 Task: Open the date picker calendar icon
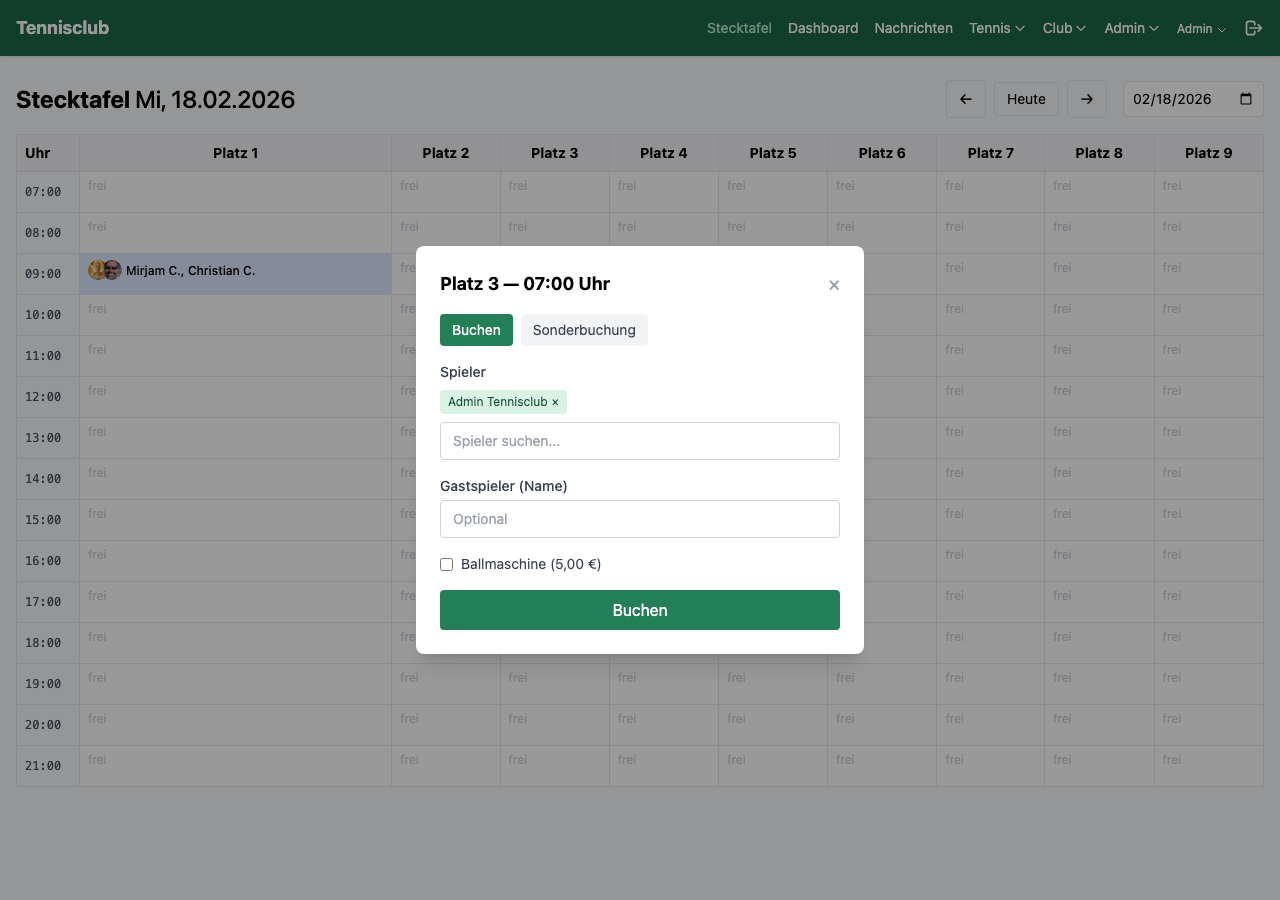(x=1246, y=99)
